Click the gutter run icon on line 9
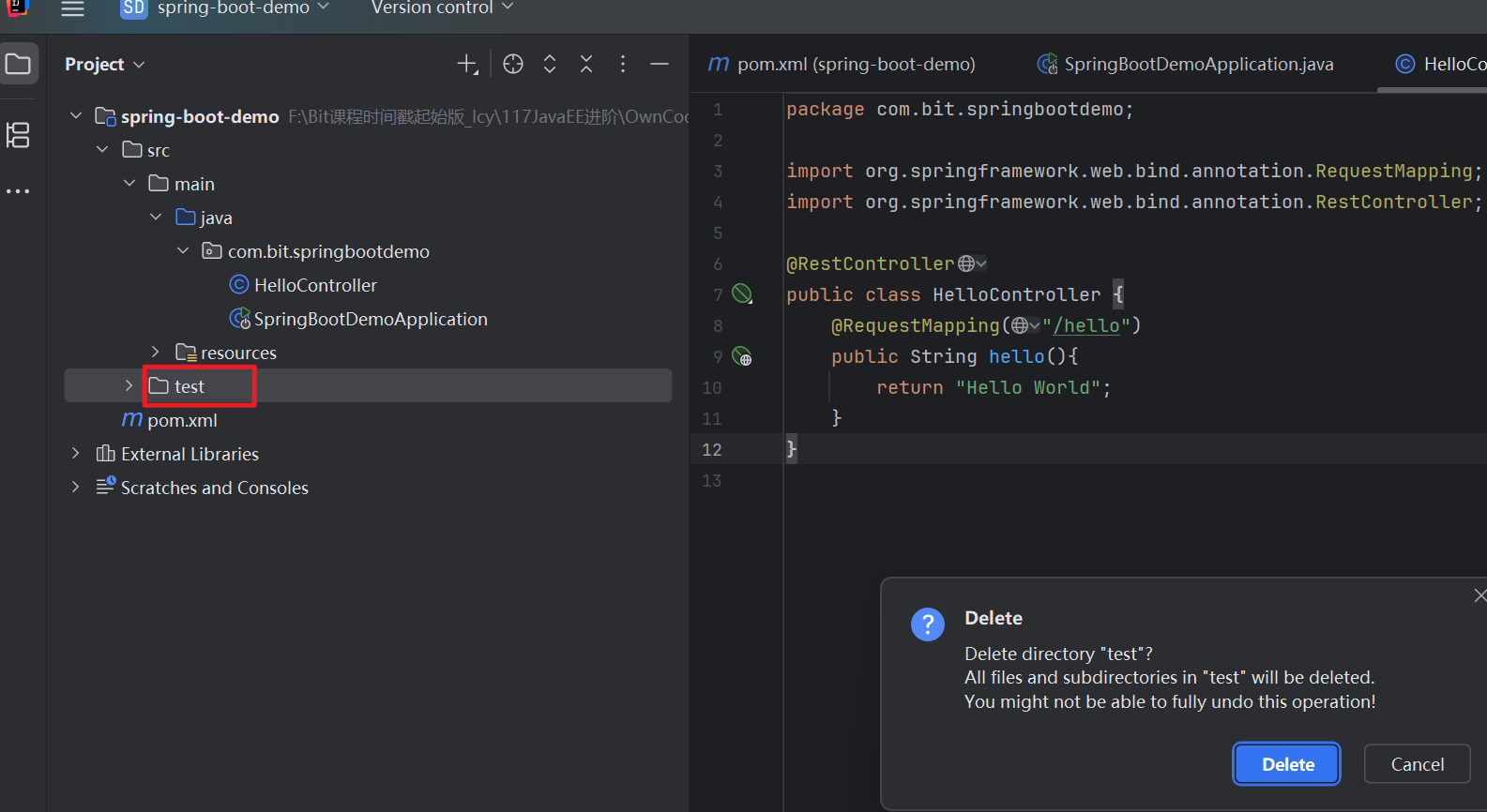This screenshot has height=812, width=1487. [x=742, y=356]
